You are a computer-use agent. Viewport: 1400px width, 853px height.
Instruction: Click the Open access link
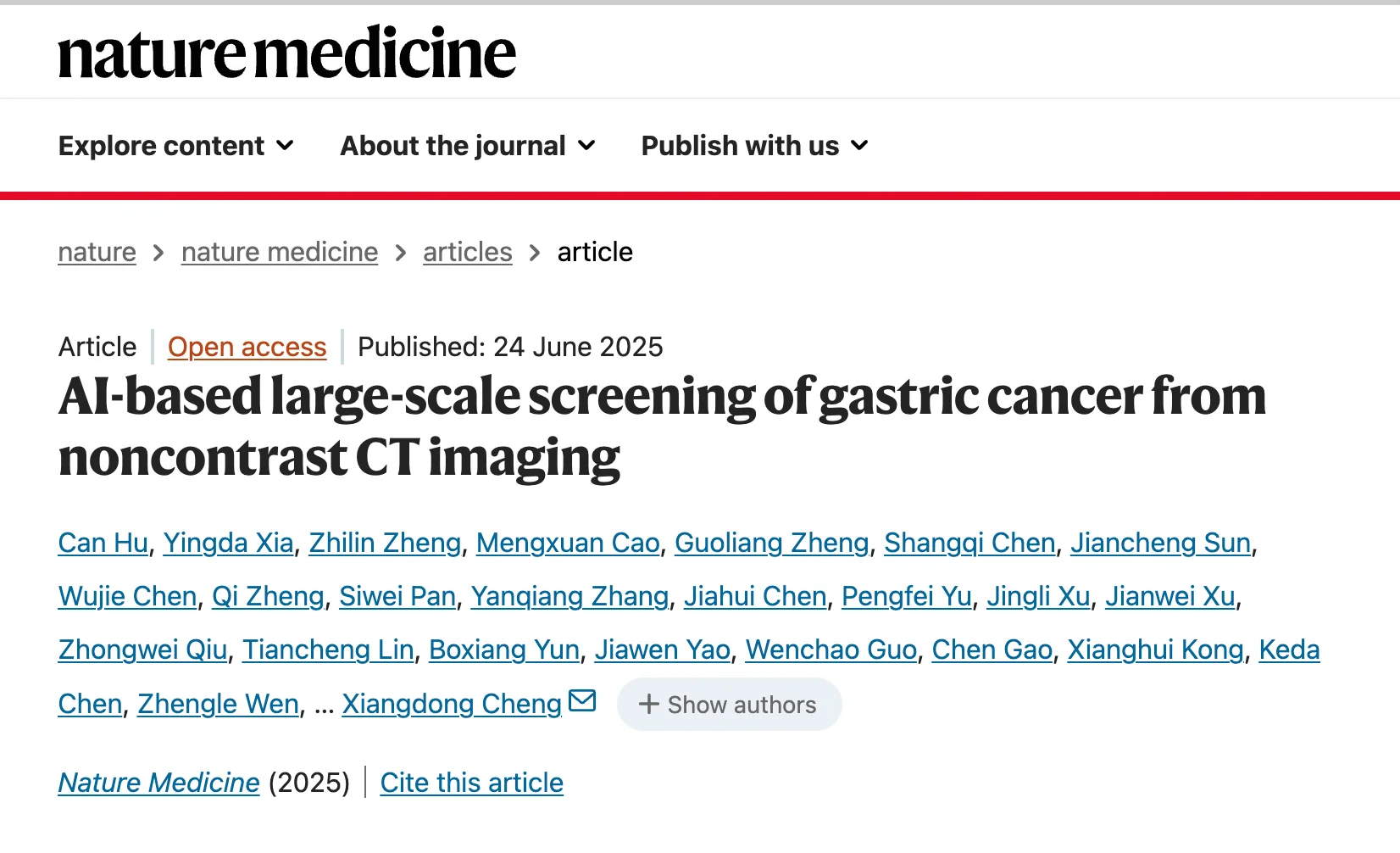[x=247, y=347]
